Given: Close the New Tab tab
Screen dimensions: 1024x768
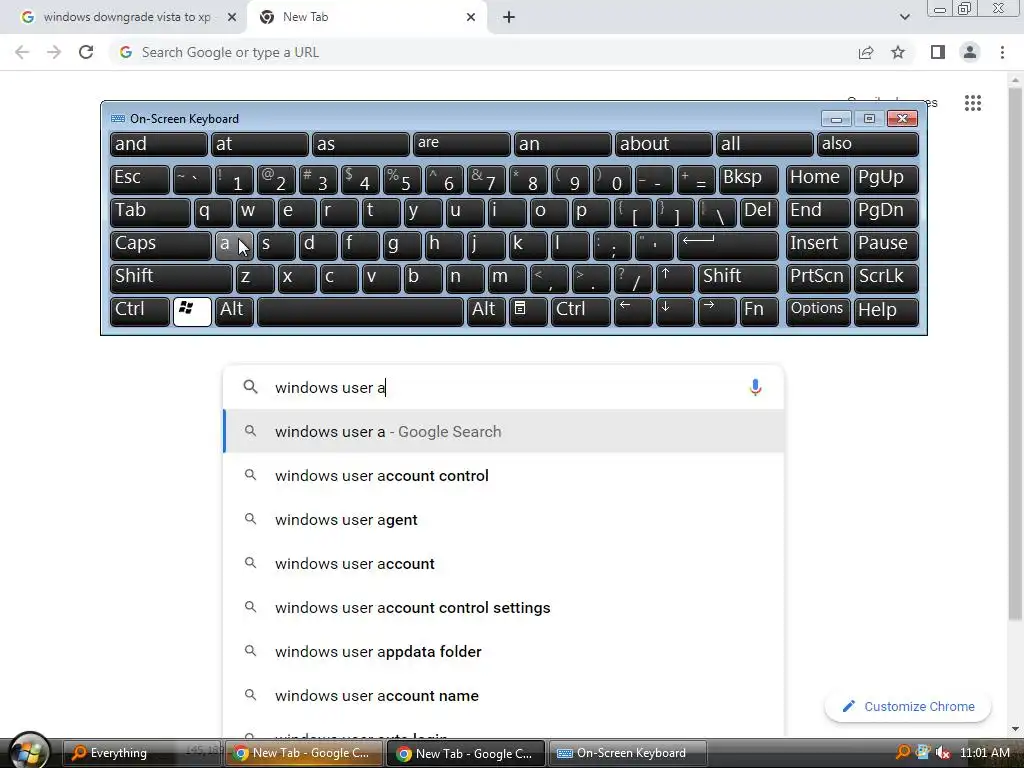Looking at the screenshot, I should pos(471,17).
